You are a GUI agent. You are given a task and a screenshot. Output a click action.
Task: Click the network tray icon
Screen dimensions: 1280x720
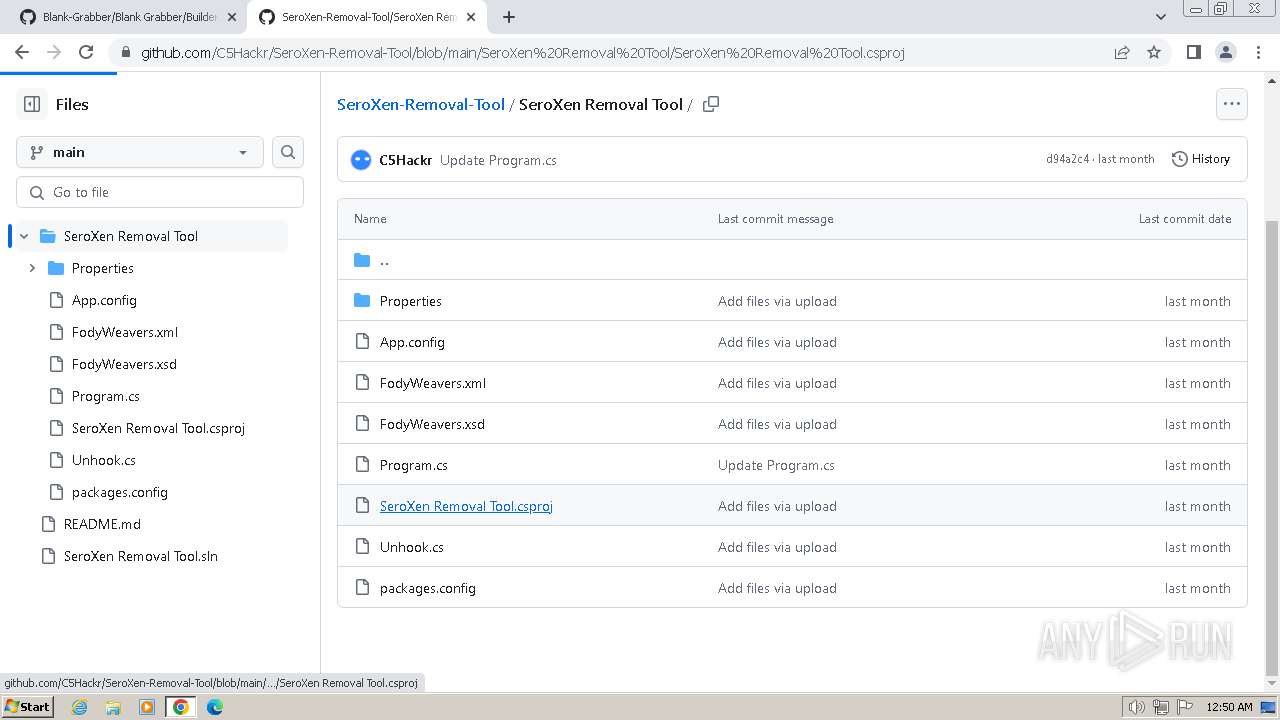(1161, 707)
